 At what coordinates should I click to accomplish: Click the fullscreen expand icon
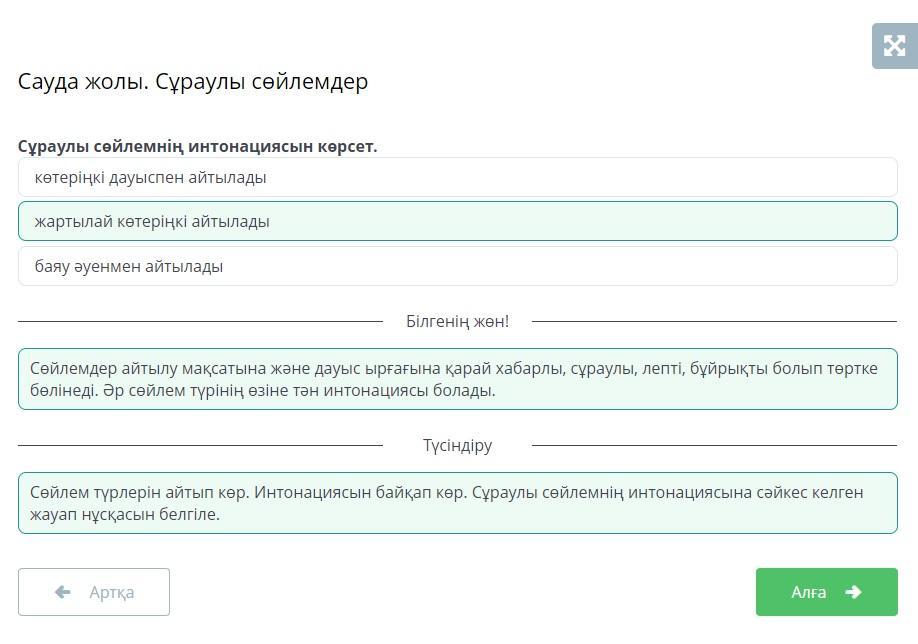point(894,46)
